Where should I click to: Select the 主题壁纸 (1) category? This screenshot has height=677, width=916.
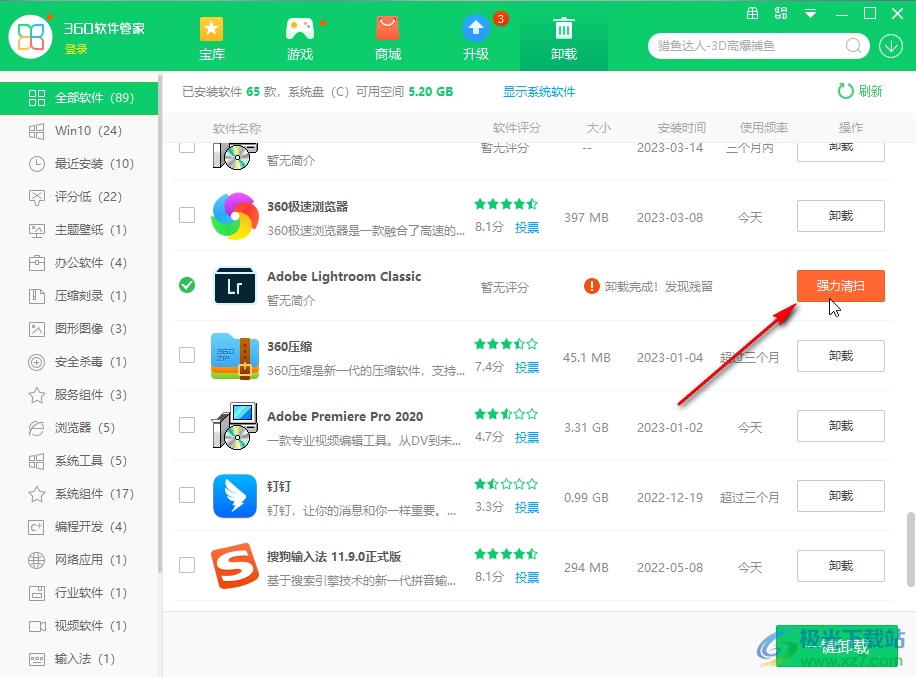pyautogui.click(x=79, y=230)
